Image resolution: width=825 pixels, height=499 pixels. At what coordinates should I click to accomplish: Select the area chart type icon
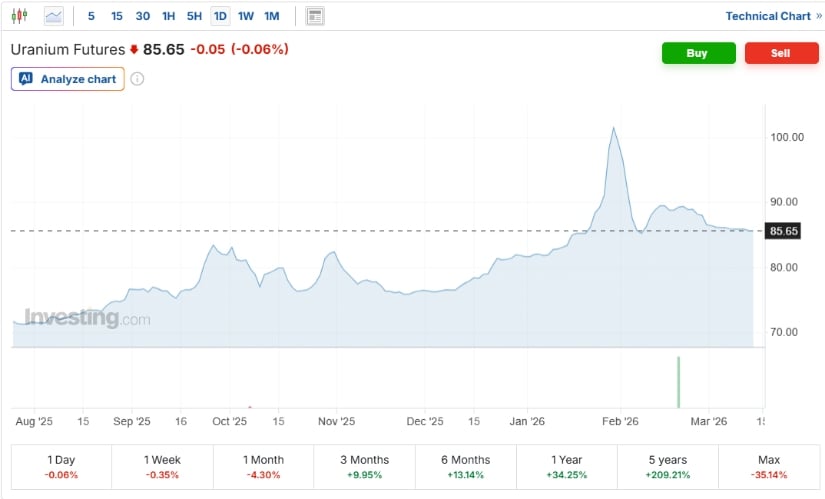pos(54,16)
